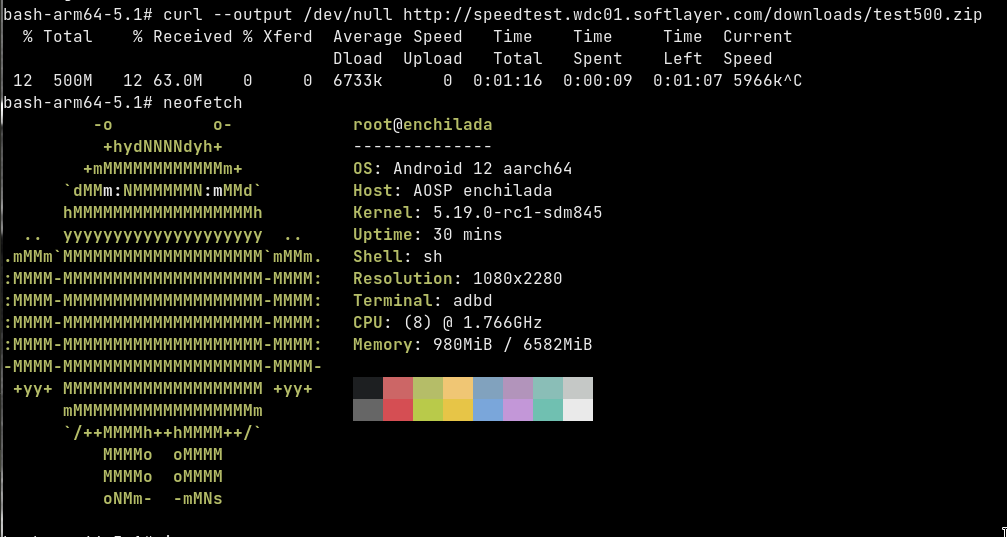This screenshot has height=537, width=1007.
Task: Click the bright red swatch in the bottom row
Action: click(x=398, y=410)
